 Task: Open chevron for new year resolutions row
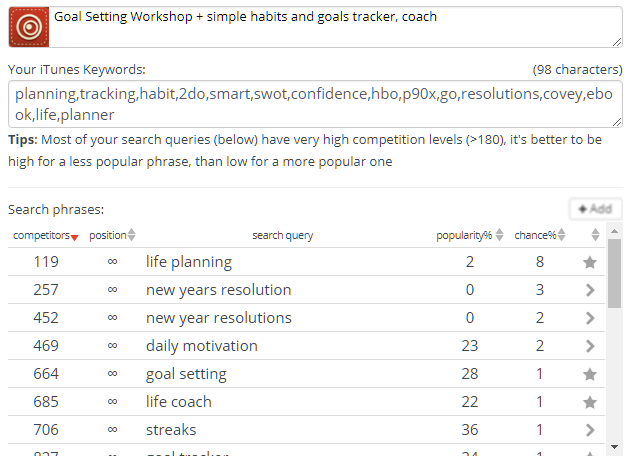click(590, 318)
